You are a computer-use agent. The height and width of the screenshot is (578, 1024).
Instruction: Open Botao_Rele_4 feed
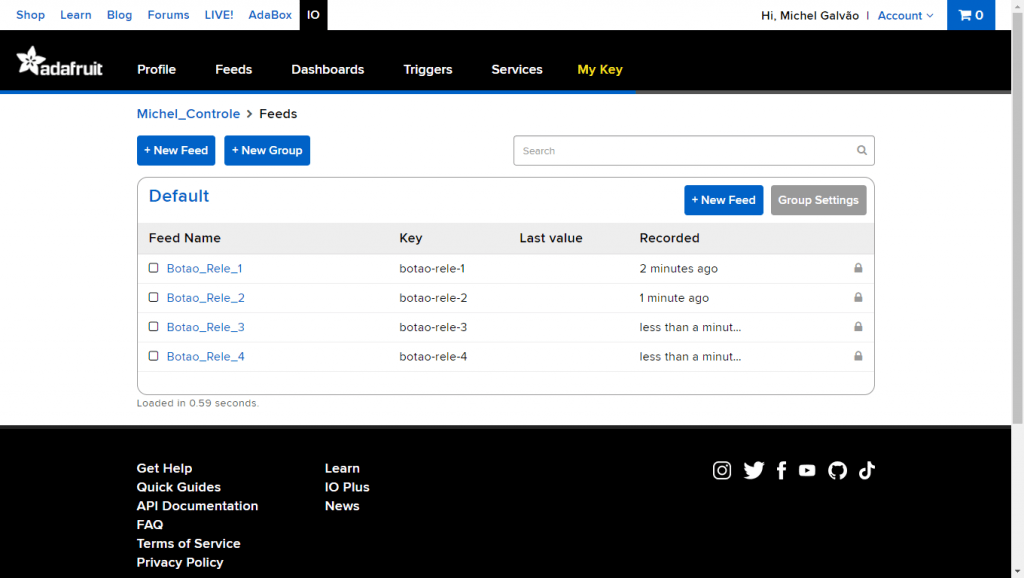point(206,357)
